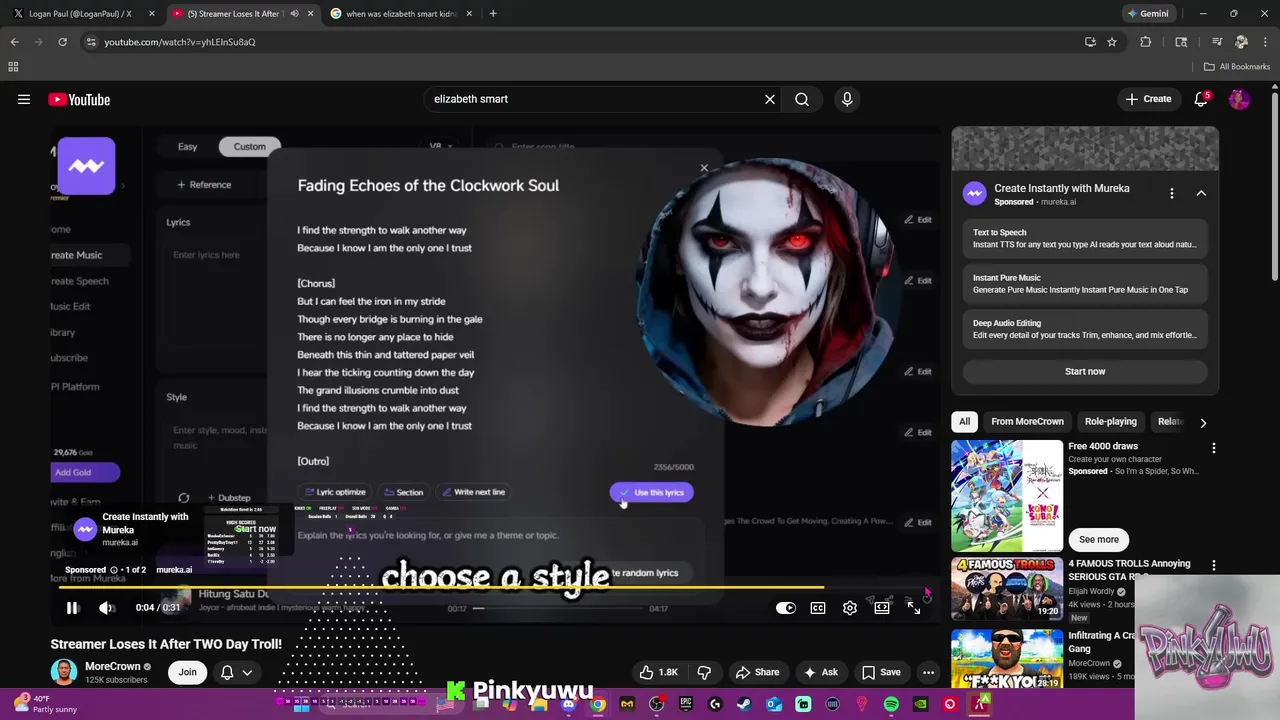Switch to the Logan Paul X tab

click(80, 14)
